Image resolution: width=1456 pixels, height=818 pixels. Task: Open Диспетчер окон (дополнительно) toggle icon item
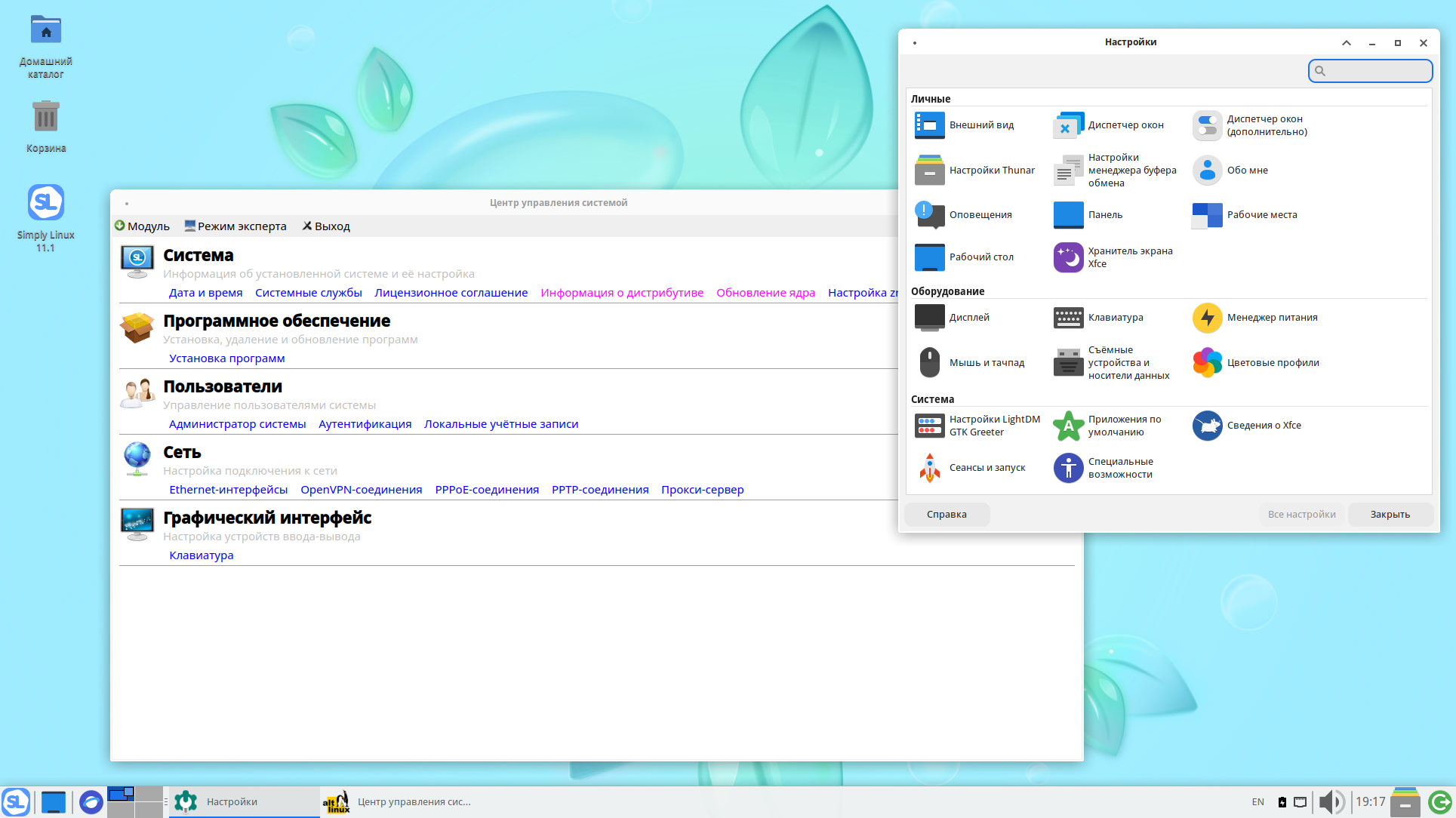coord(1207,125)
